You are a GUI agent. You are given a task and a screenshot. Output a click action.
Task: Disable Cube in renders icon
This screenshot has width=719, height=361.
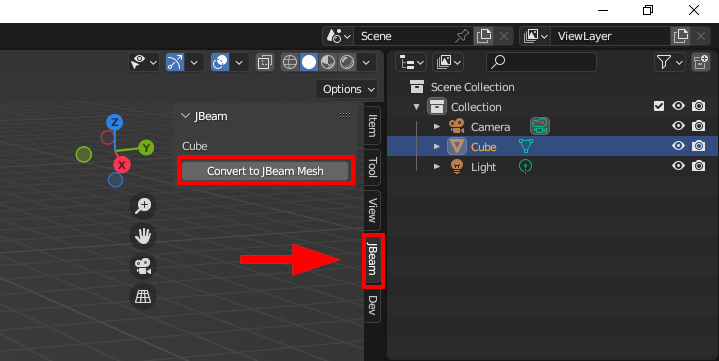coord(698,146)
